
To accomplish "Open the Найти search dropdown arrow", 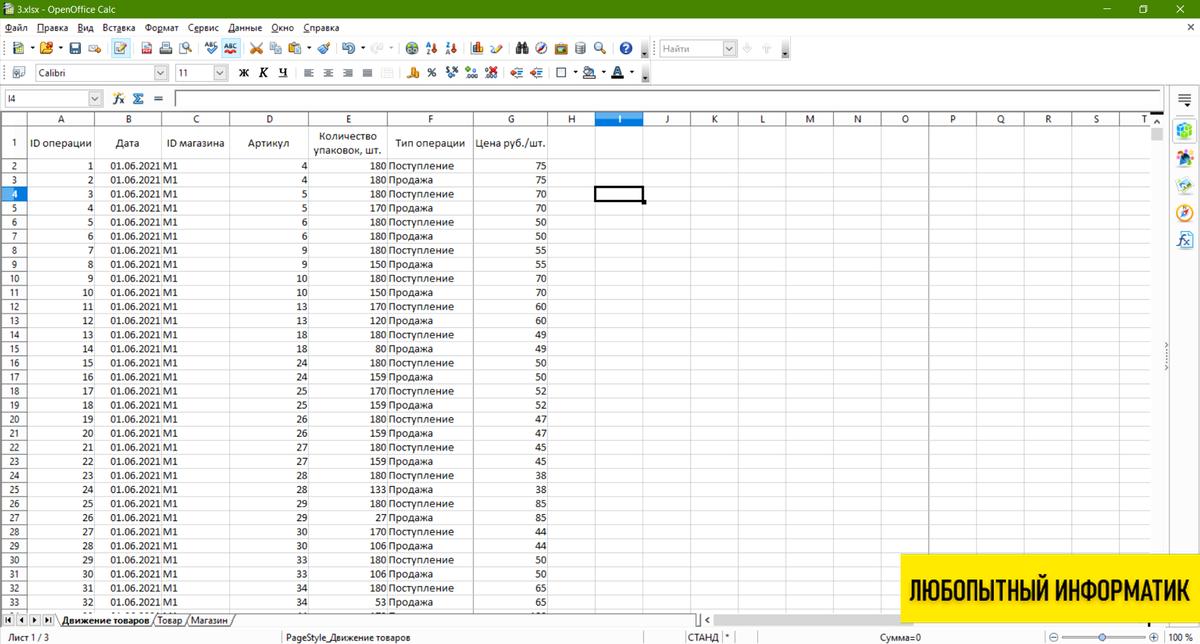I will 729,48.
